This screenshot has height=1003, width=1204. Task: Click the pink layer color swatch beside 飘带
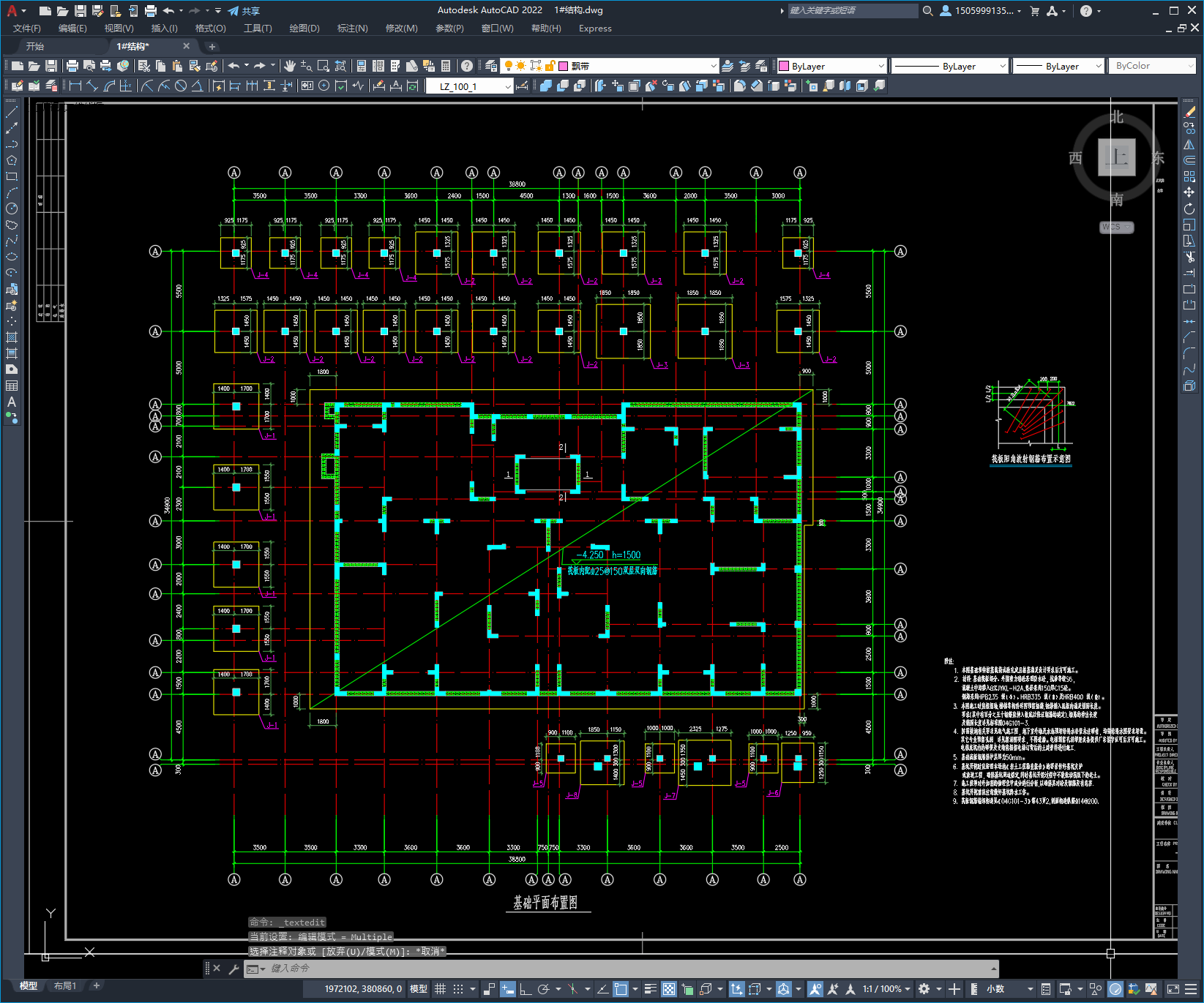tap(564, 66)
